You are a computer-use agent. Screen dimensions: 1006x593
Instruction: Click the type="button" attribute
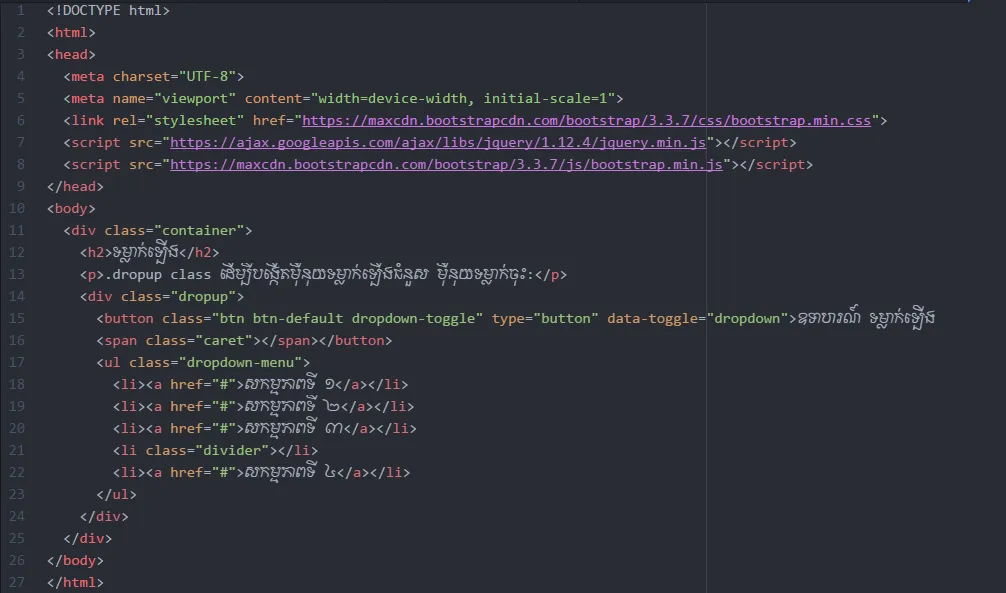pos(545,318)
